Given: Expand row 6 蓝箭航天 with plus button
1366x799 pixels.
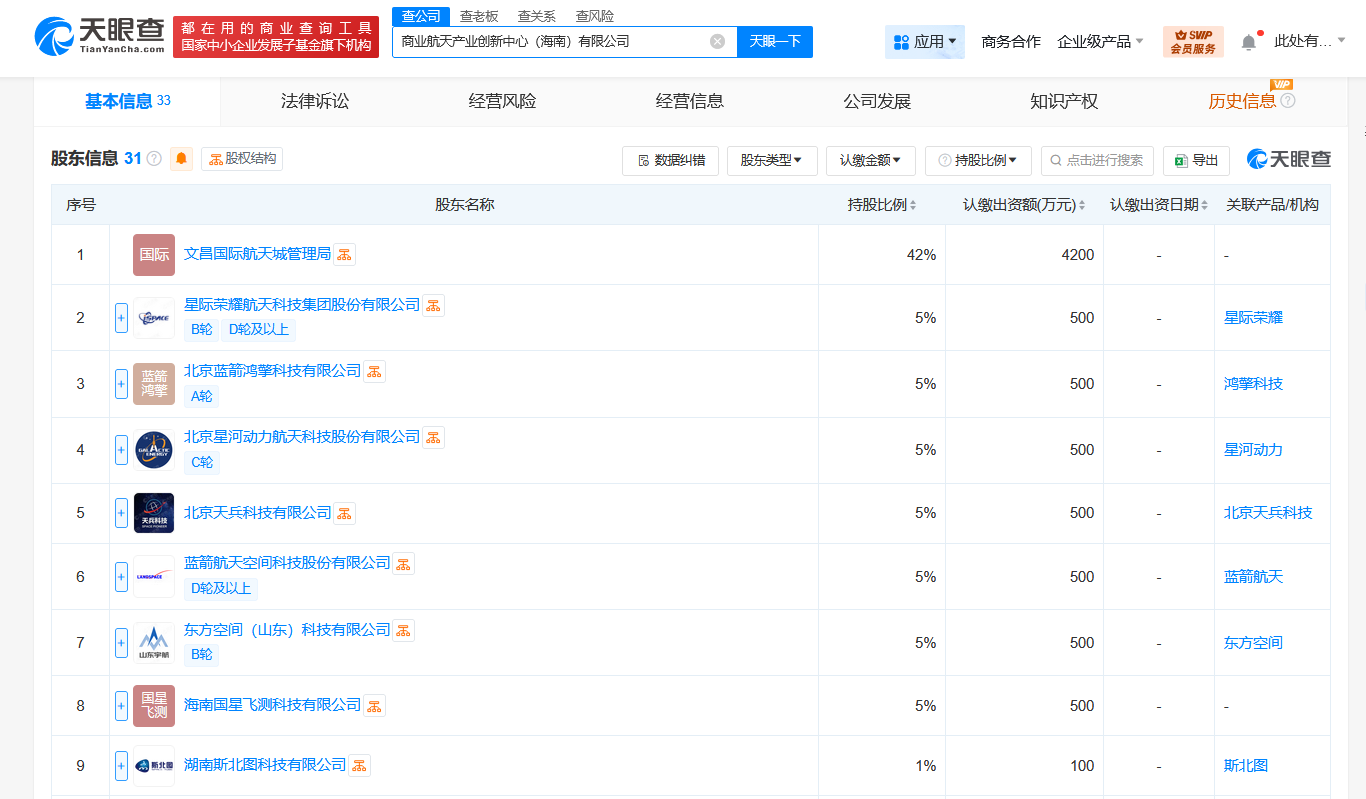Looking at the screenshot, I should (121, 576).
